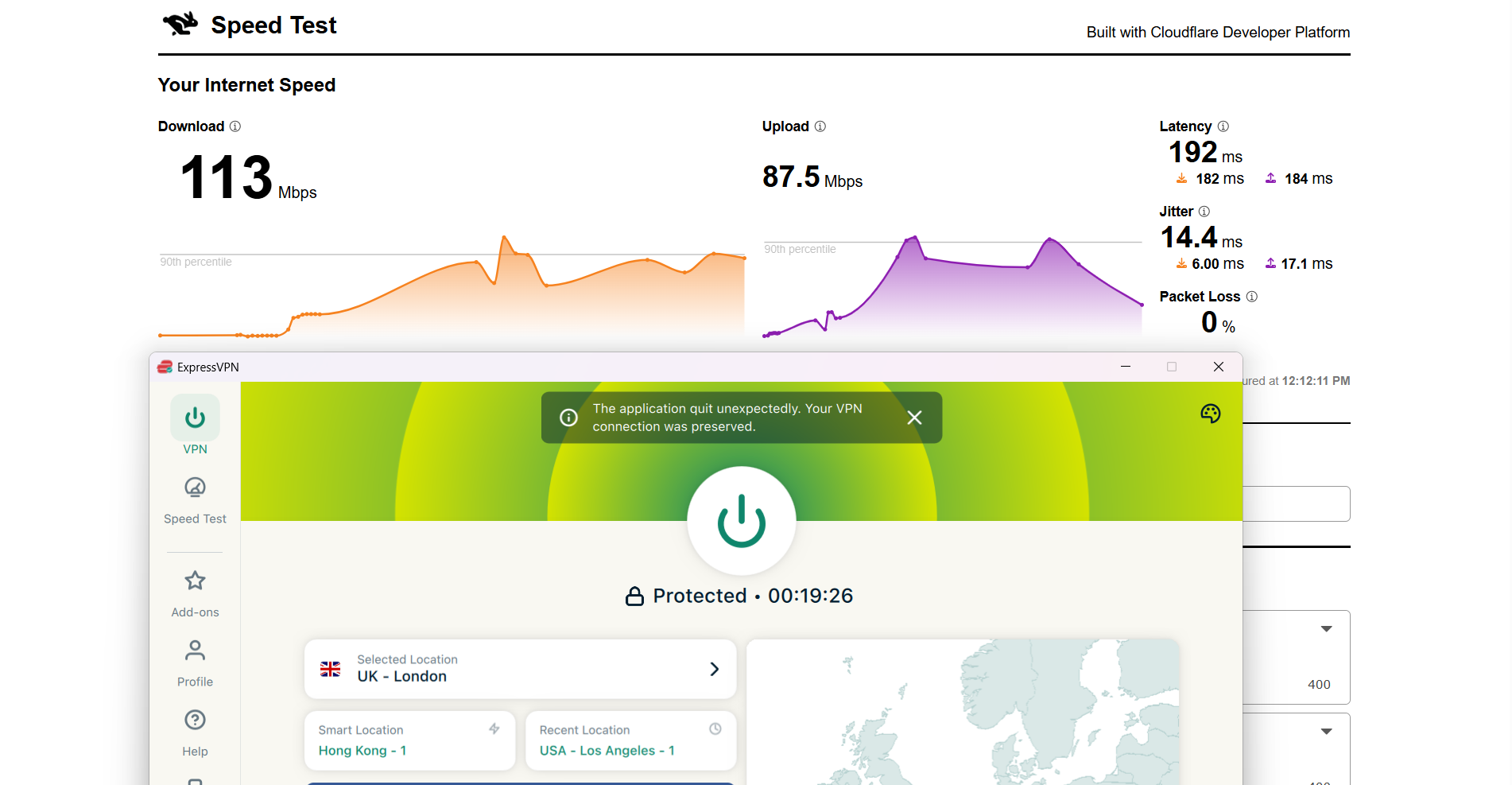Expand the Selected Location UK - London

713,669
